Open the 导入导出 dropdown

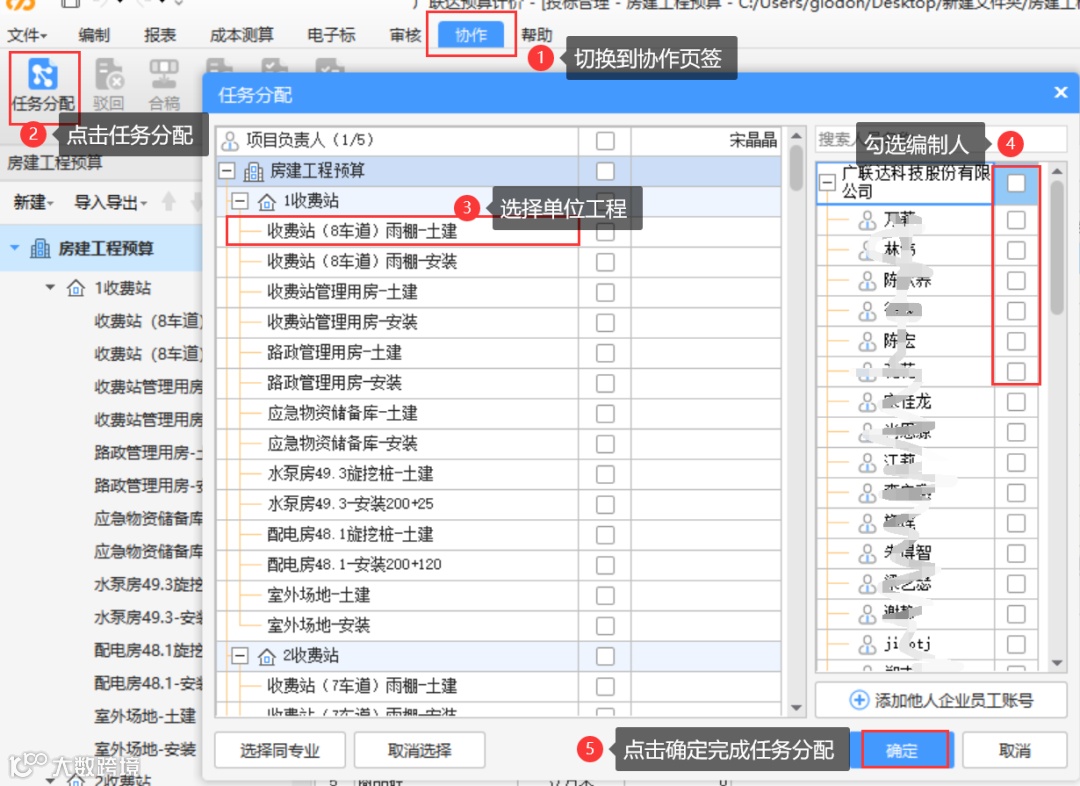pyautogui.click(x=111, y=203)
